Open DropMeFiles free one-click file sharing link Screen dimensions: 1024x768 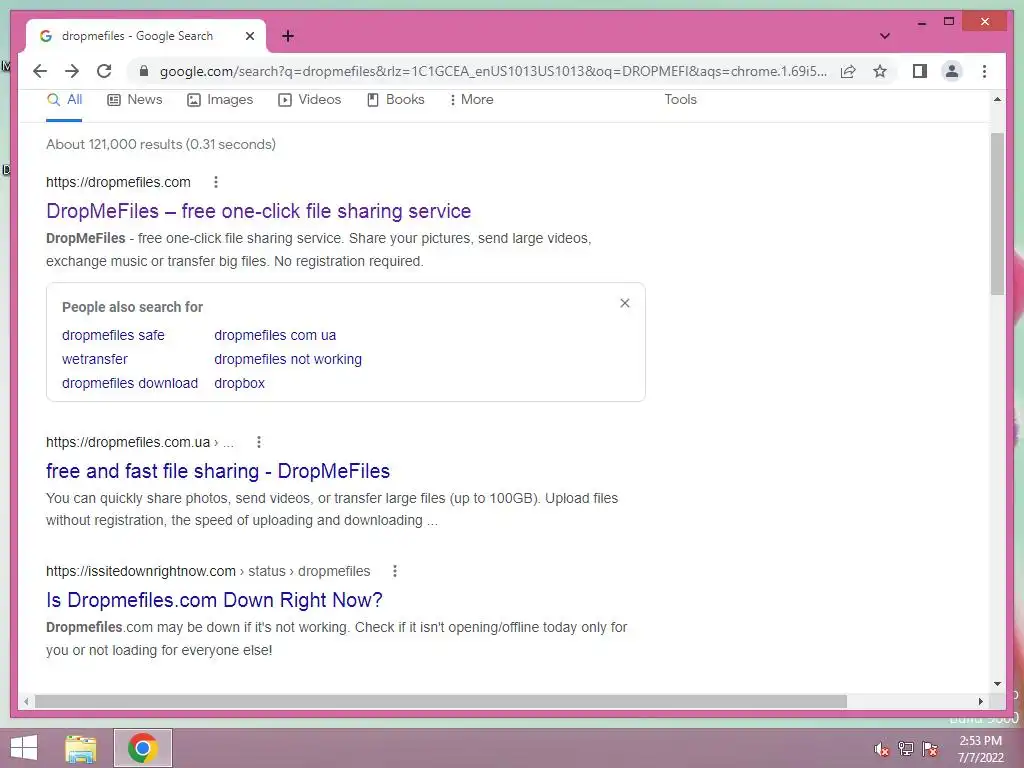coord(259,211)
